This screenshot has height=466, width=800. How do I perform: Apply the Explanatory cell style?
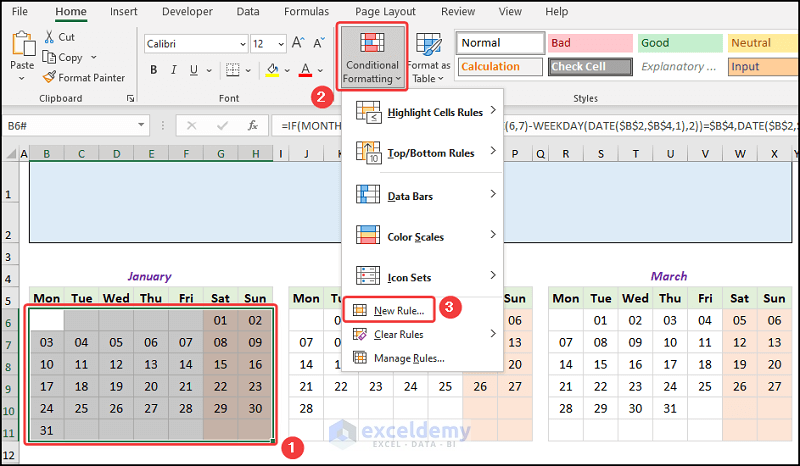(680, 66)
